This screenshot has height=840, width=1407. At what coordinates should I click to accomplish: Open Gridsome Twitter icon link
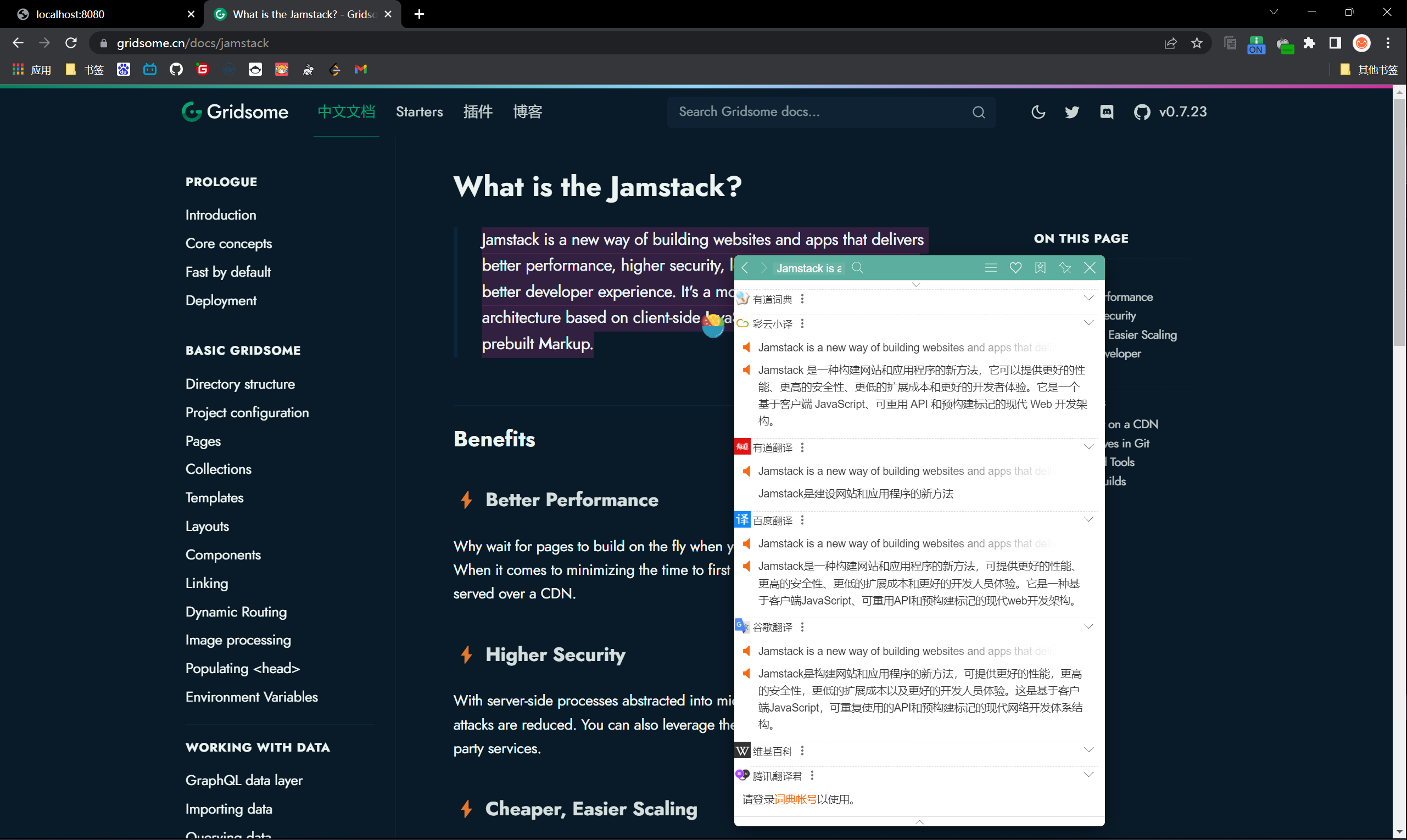click(x=1072, y=112)
